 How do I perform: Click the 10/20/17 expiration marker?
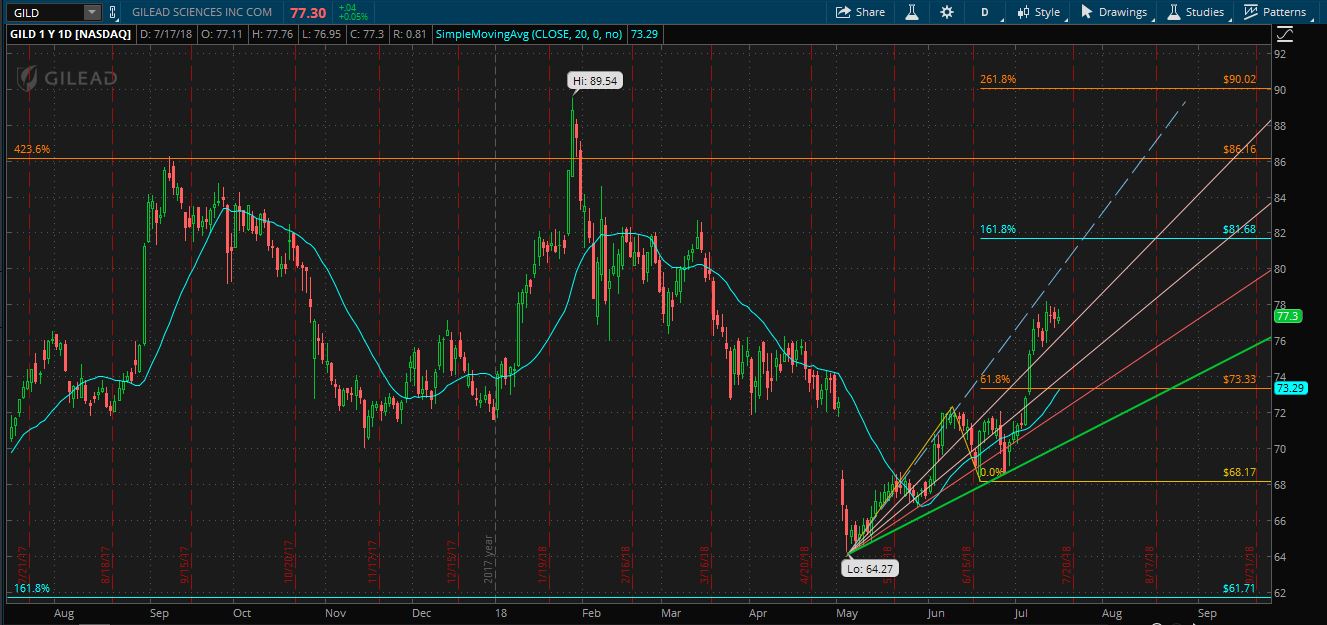(288, 562)
